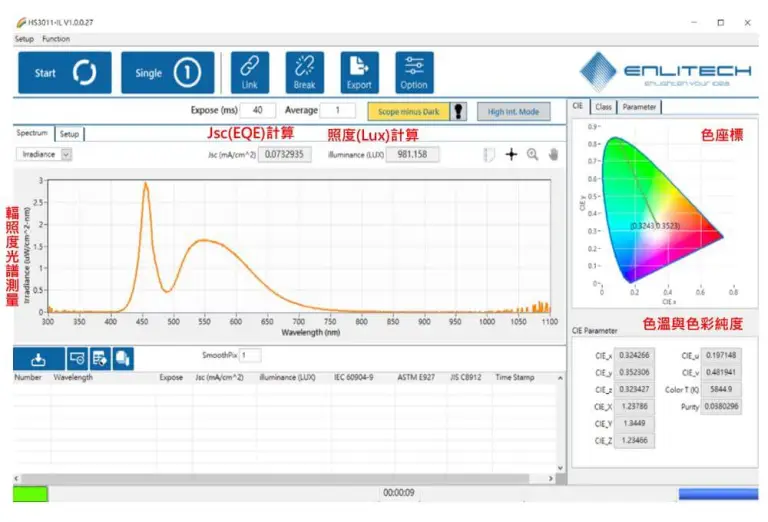Switch to the Class tab

[603, 107]
